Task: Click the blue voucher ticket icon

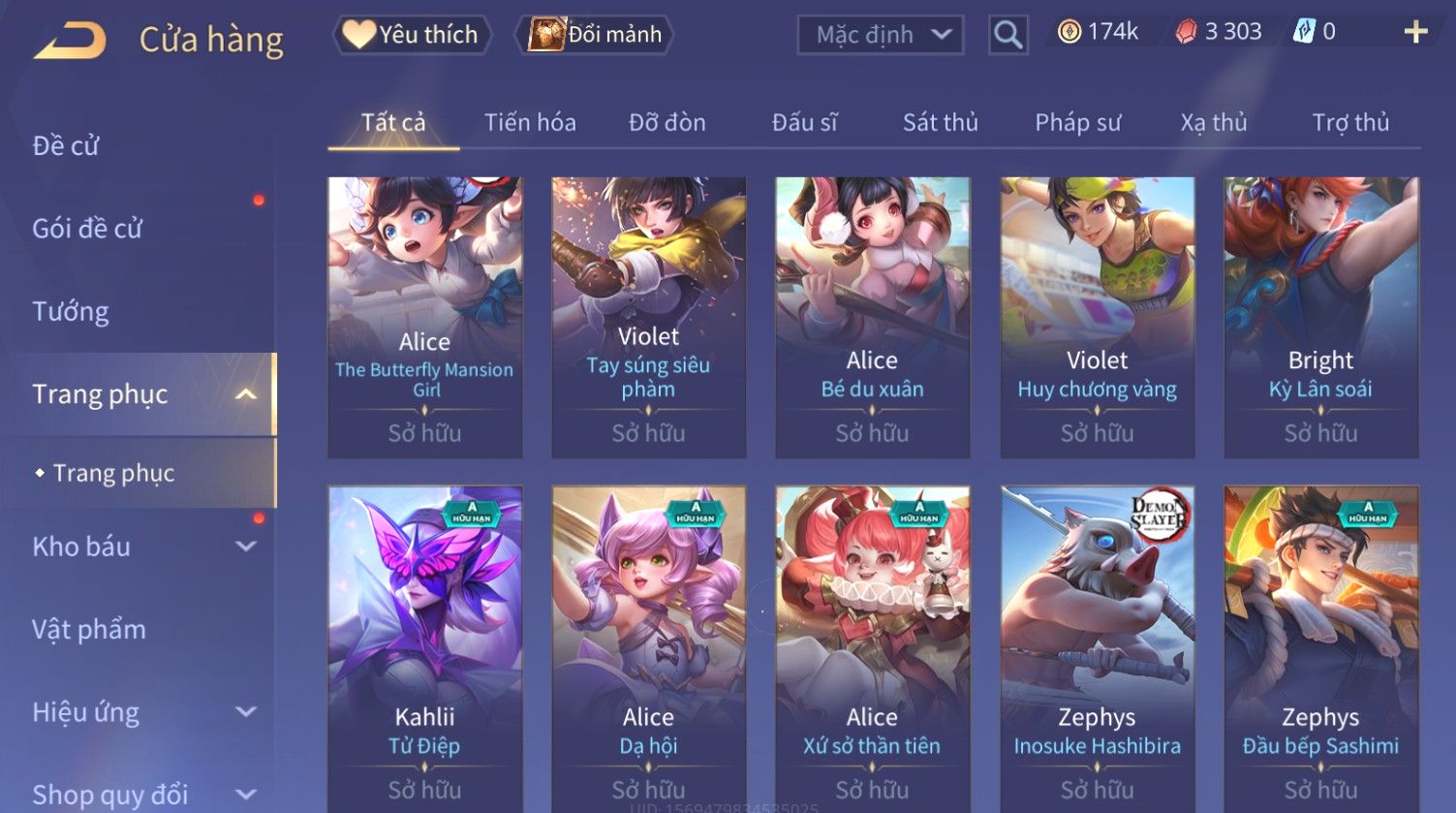Action: [1305, 32]
